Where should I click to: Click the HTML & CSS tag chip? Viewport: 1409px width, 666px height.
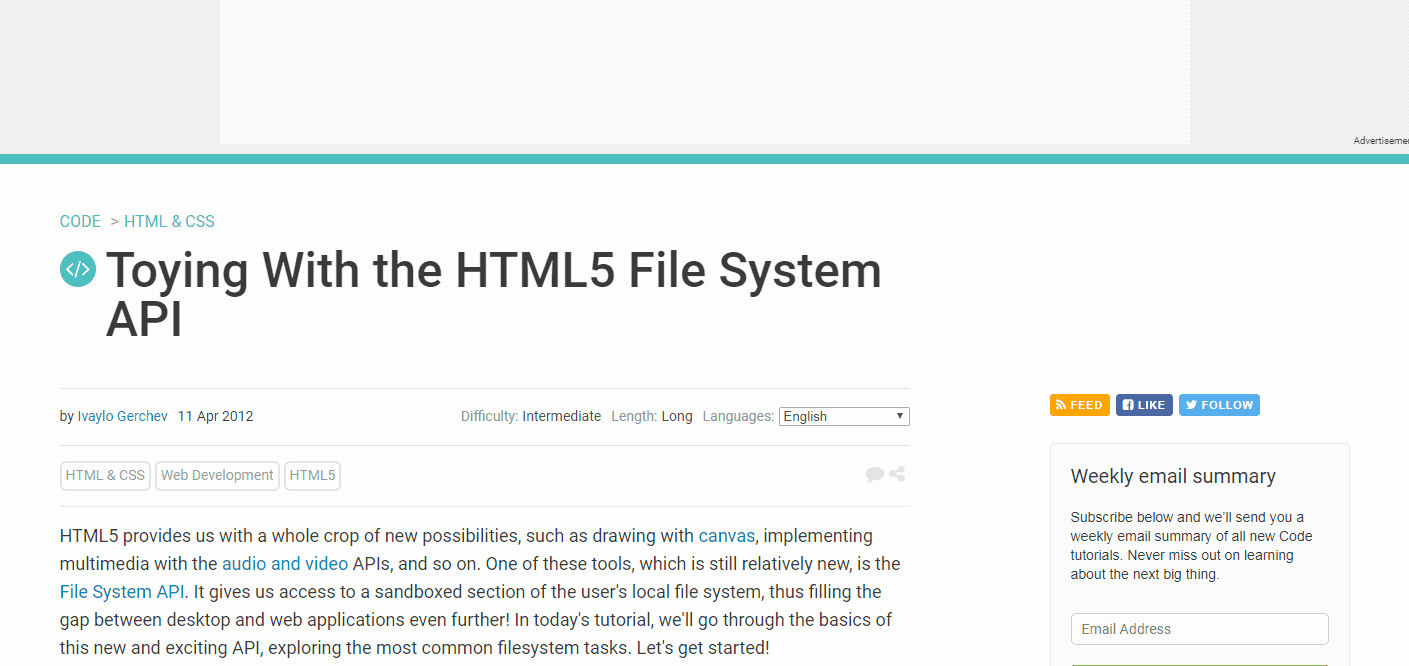pos(104,475)
